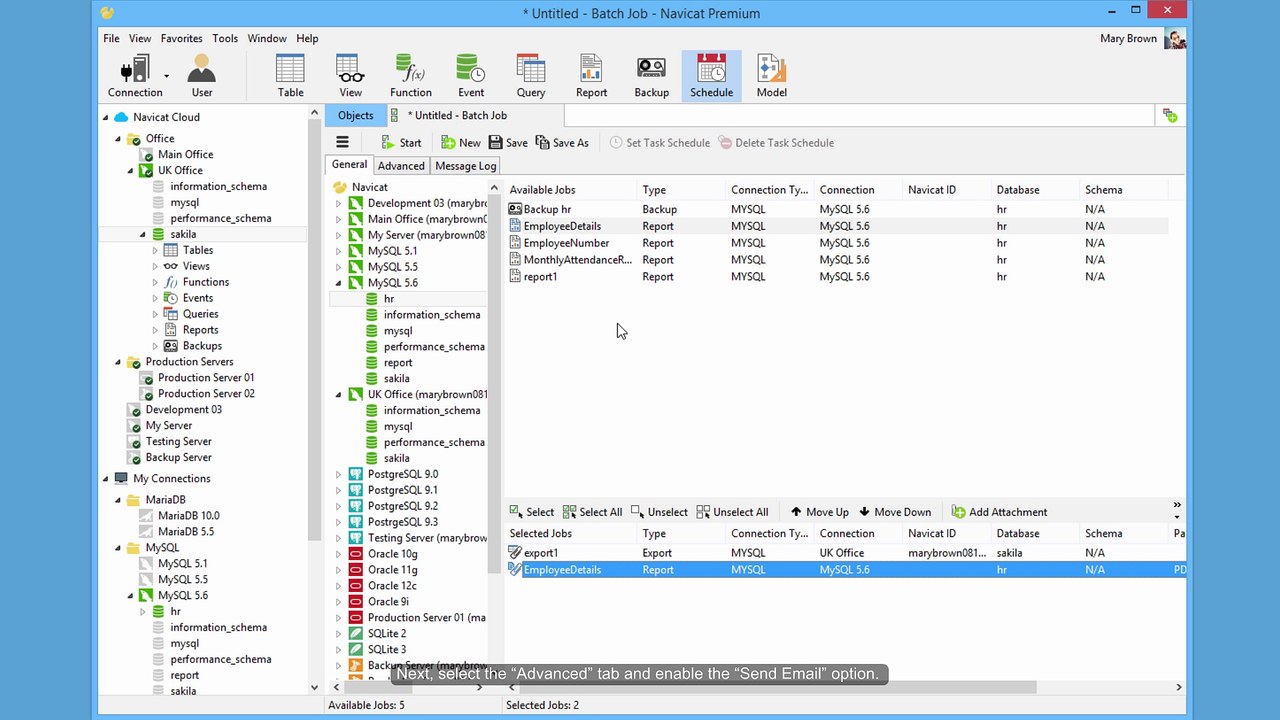Open the Query toolbar icon
The image size is (1280, 720).
click(531, 76)
